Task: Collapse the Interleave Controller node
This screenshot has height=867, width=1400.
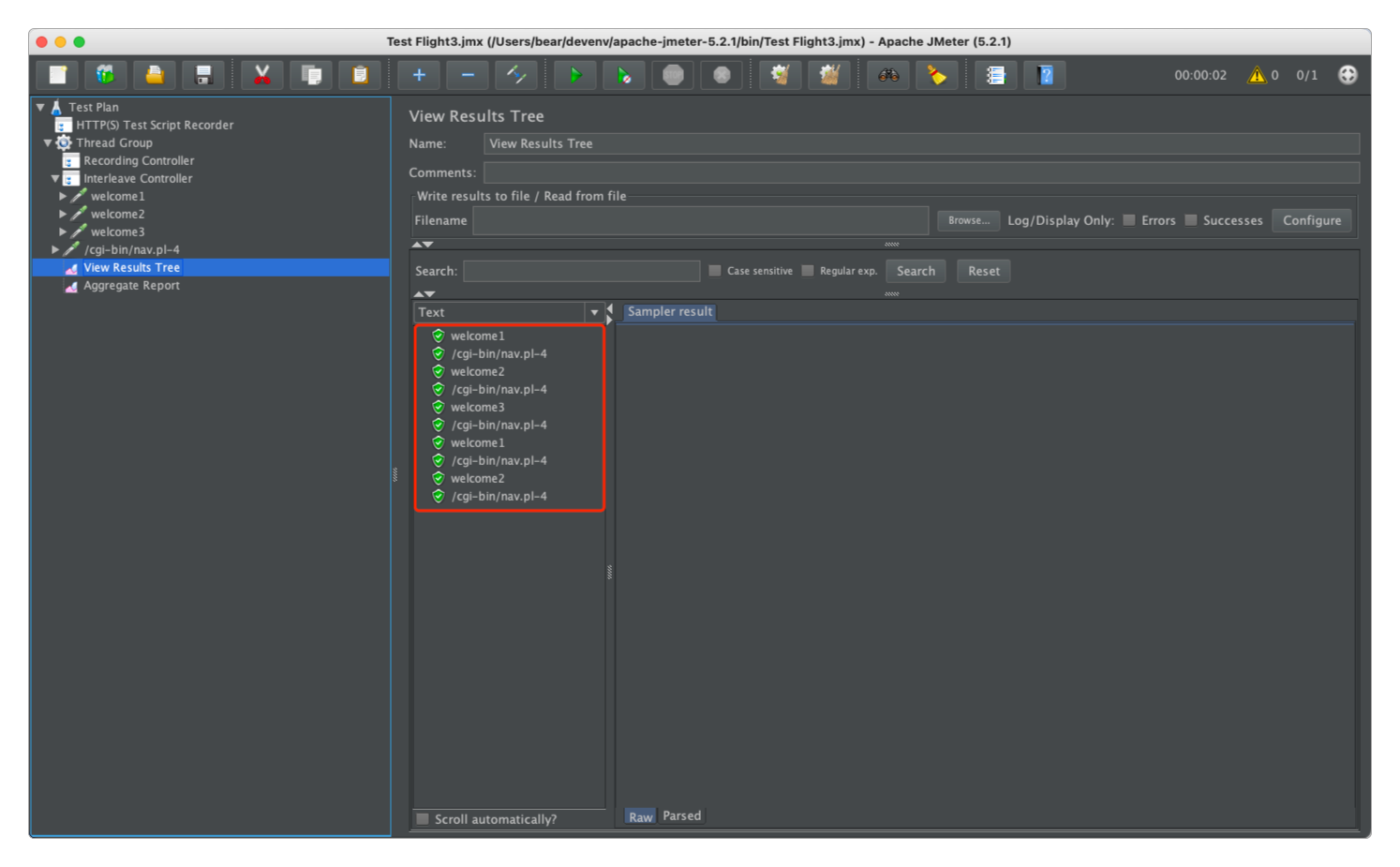Action: tap(55, 178)
